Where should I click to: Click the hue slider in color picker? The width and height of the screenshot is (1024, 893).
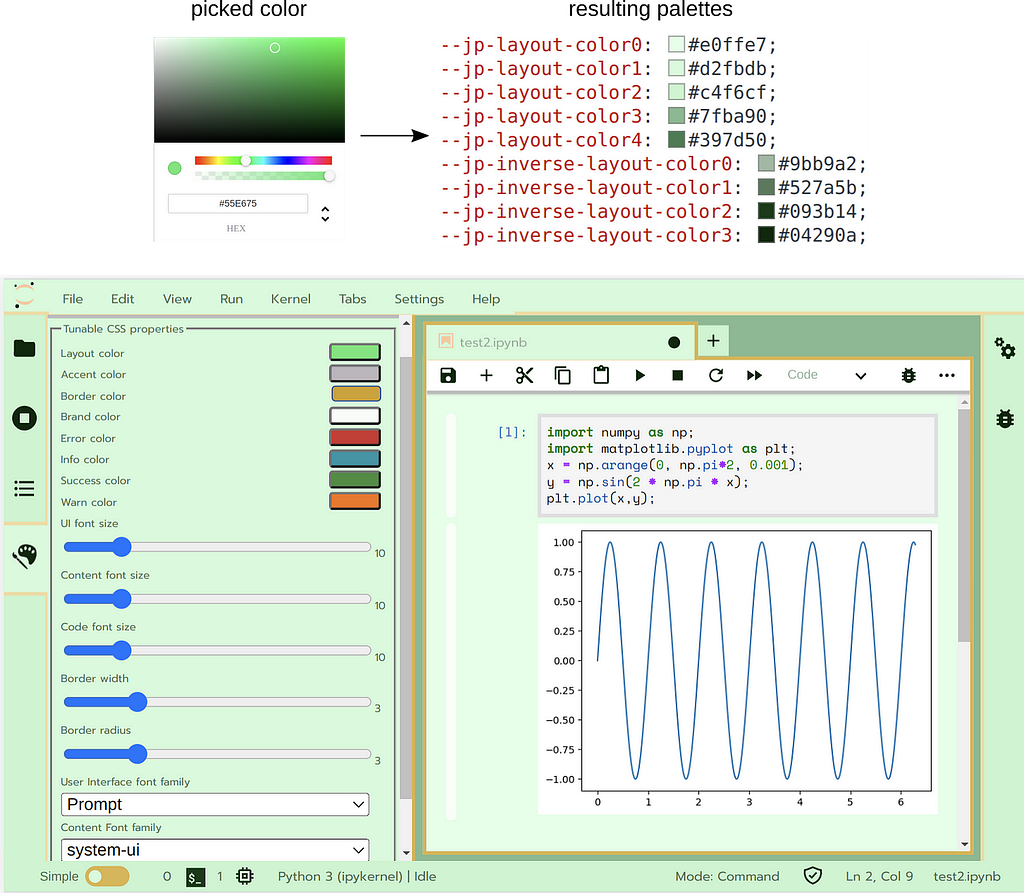tap(263, 161)
